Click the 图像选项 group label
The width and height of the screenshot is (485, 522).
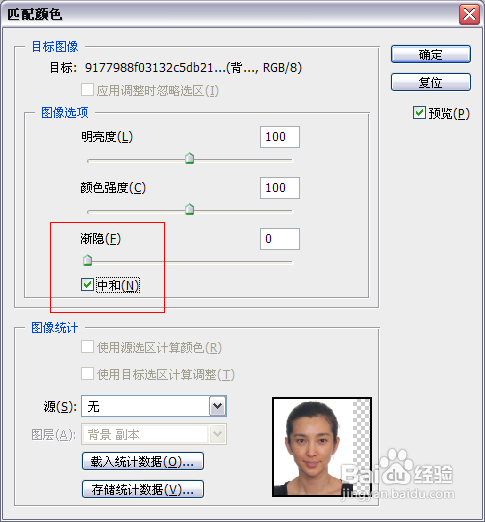coord(65,113)
